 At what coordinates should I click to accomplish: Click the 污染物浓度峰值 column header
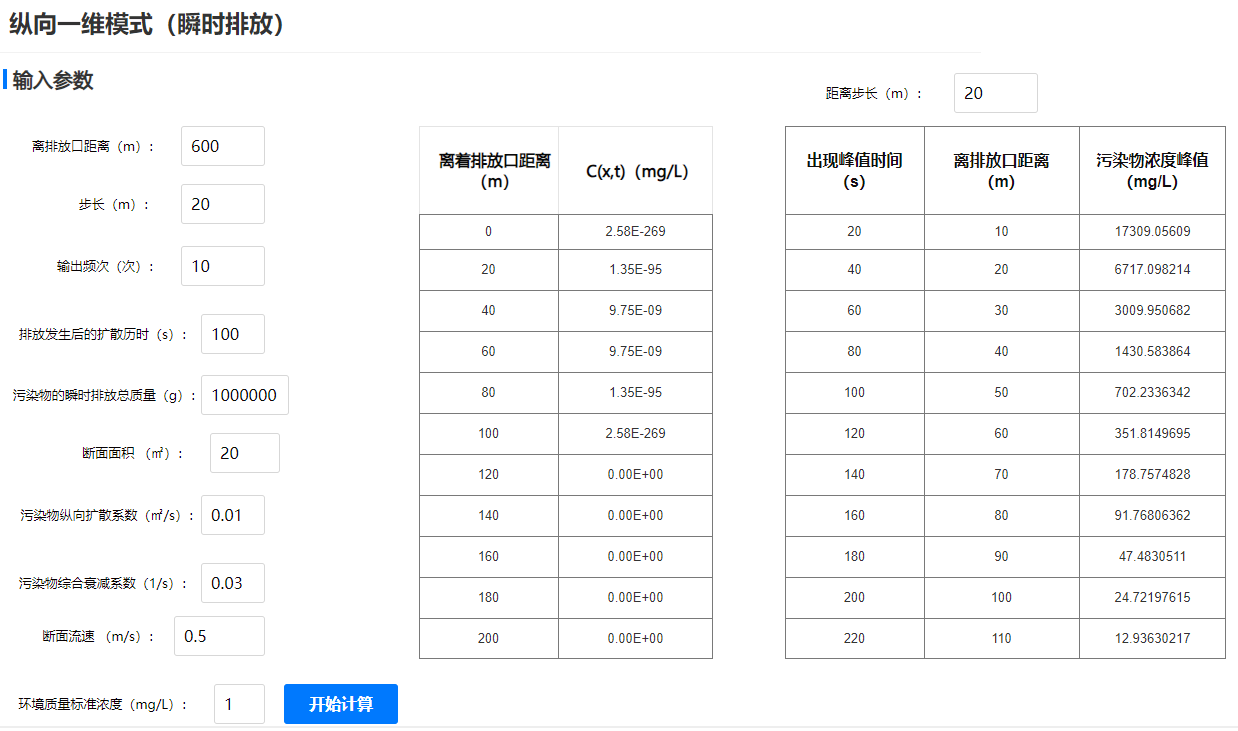[1152, 171]
